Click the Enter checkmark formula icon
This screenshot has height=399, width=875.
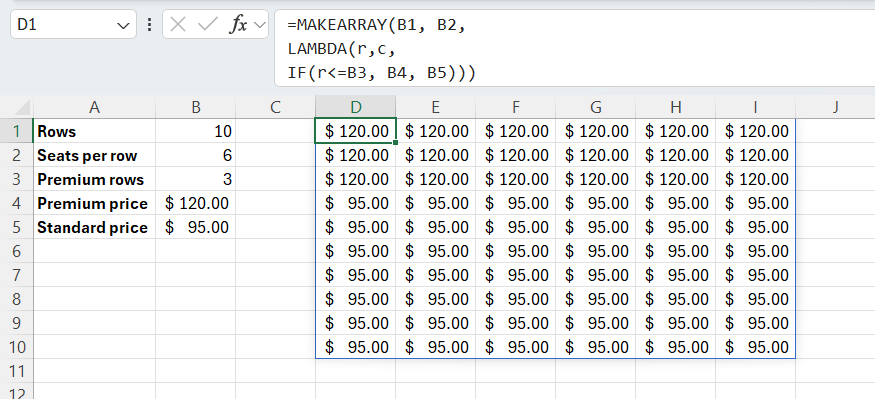(208, 25)
